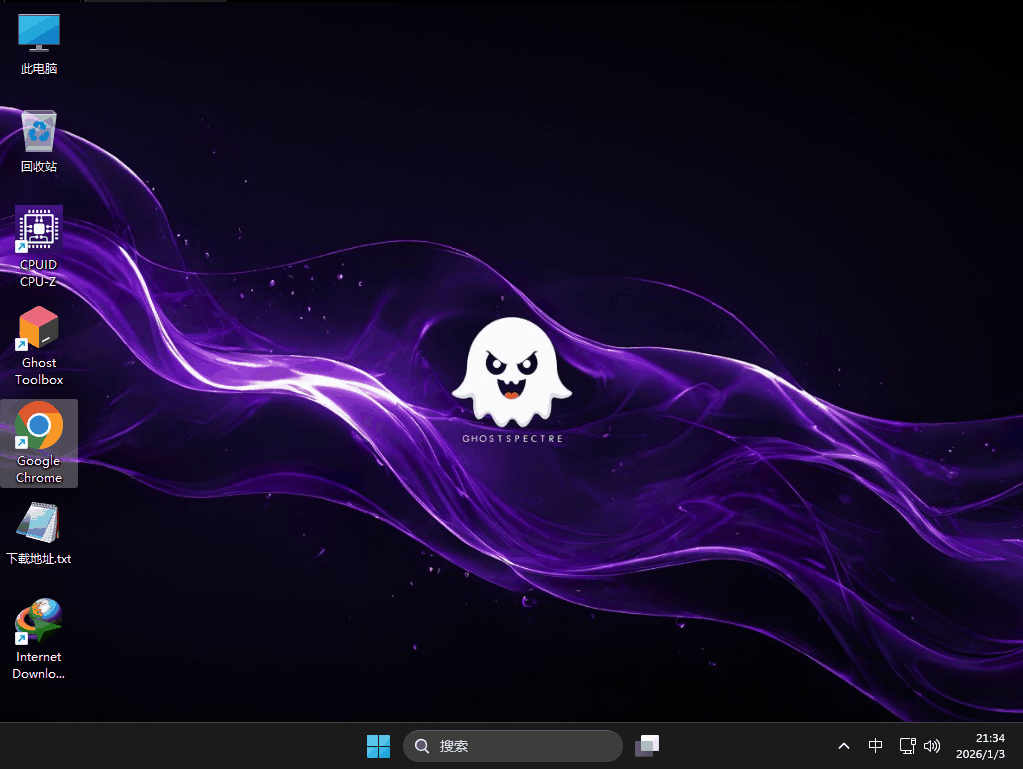
Task: Toggle the 中 input method indicator
Action: [x=876, y=746]
